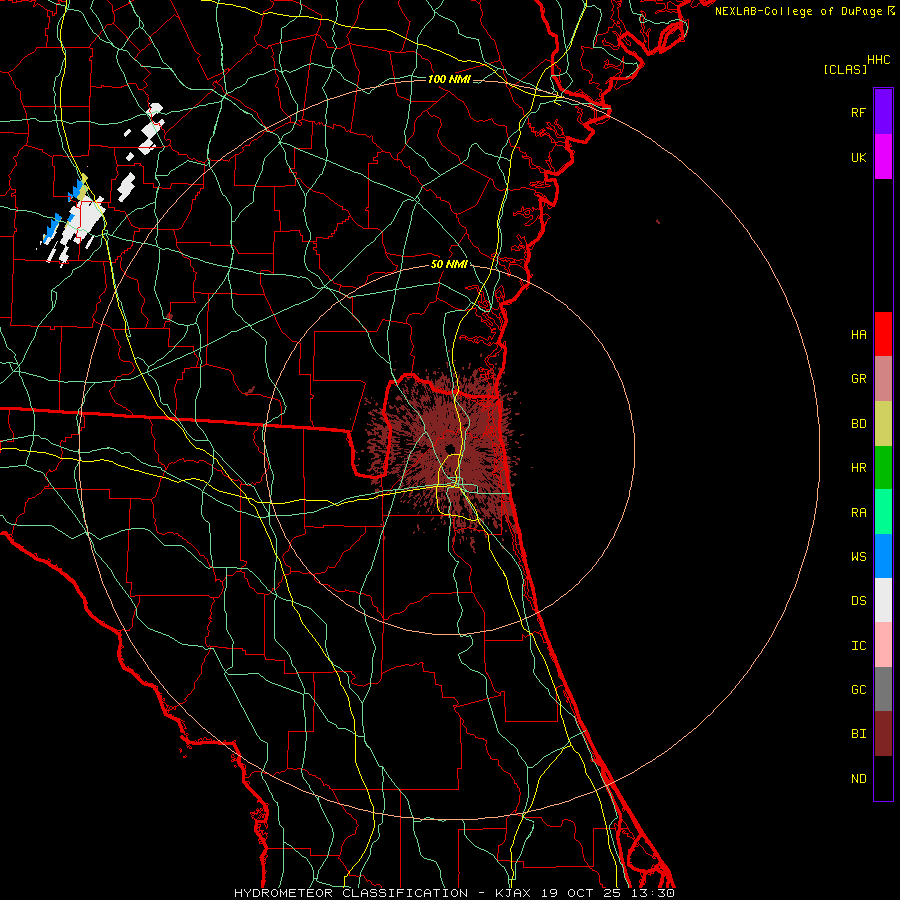
Task: Click the '100 NMI' range ring label
Action: coord(449,79)
